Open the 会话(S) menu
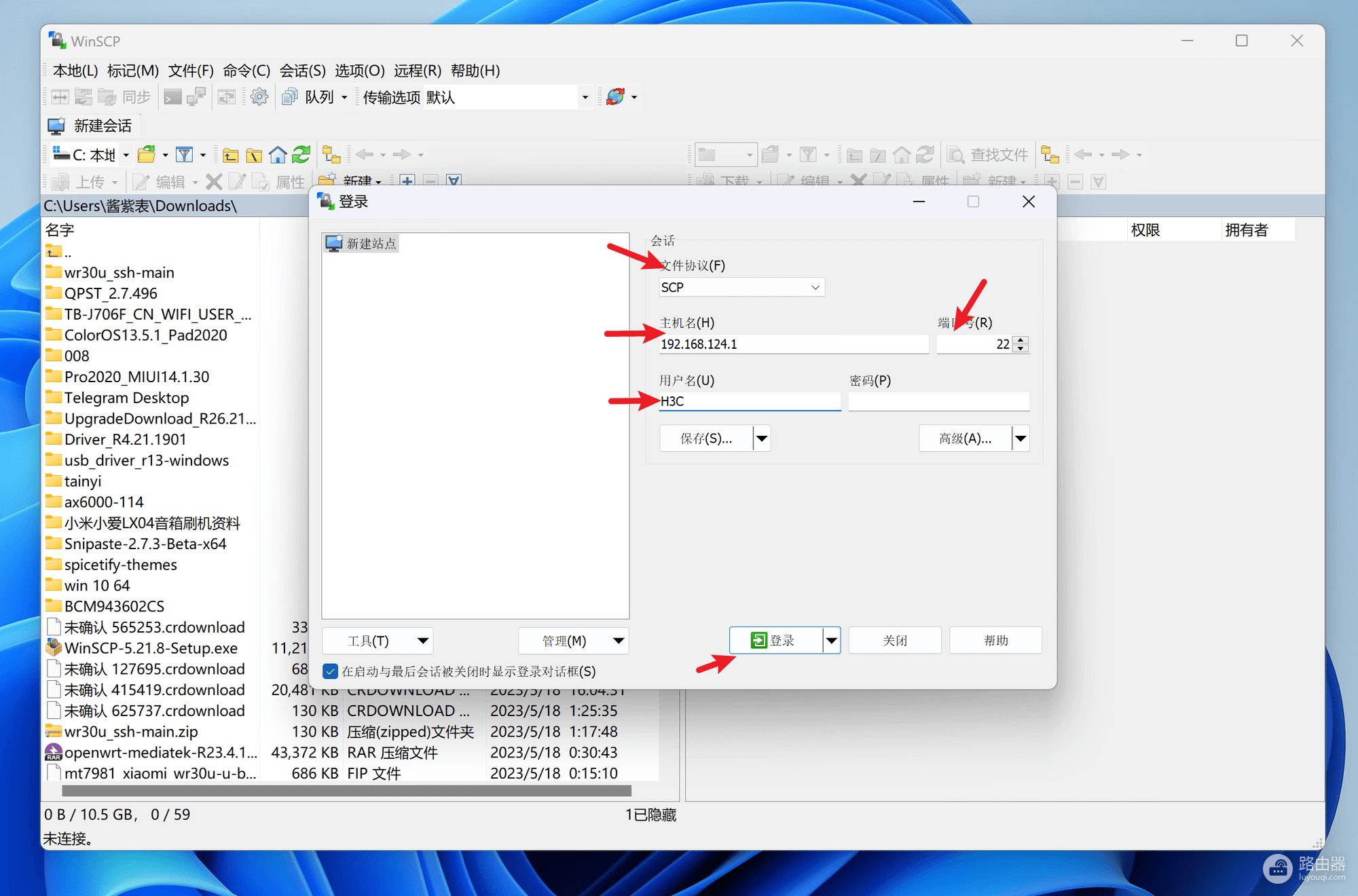 click(302, 71)
